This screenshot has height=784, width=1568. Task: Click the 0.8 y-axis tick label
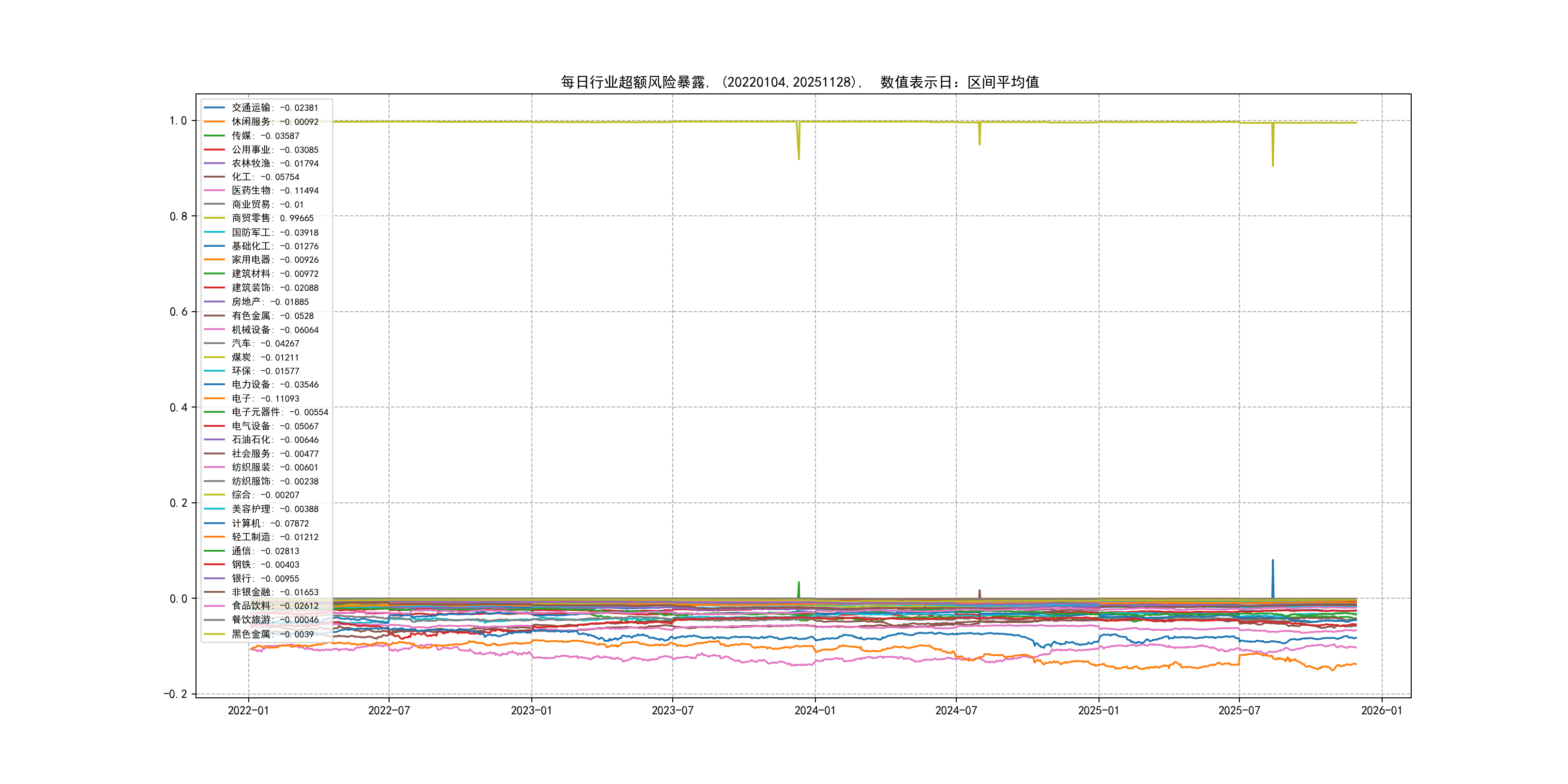coord(179,217)
